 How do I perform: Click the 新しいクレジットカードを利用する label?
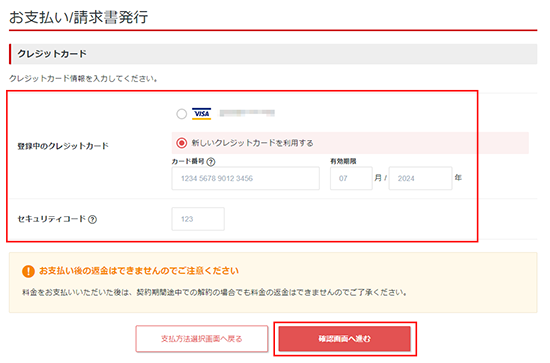pos(252,143)
